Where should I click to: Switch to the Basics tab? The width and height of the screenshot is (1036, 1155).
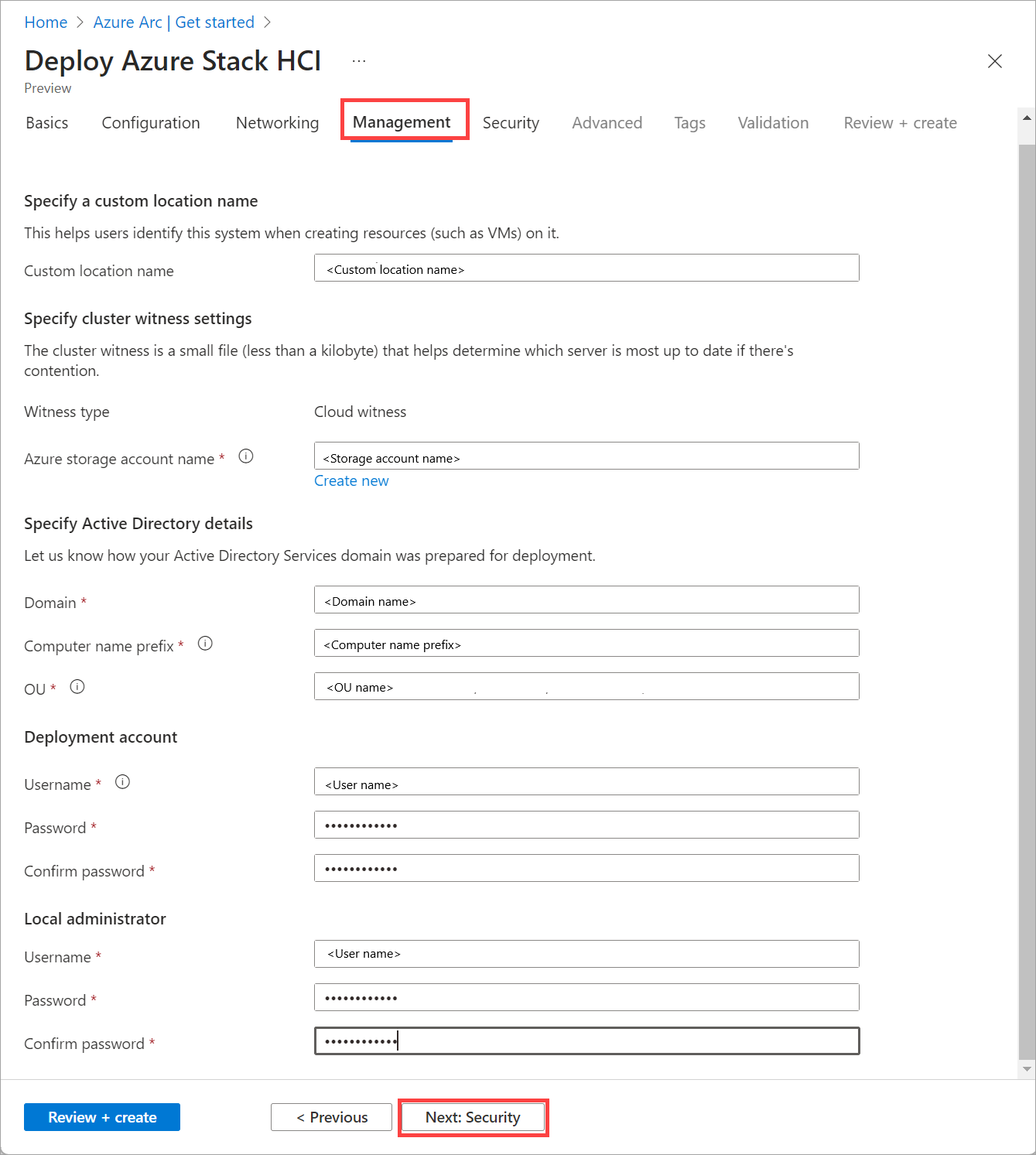pyautogui.click(x=47, y=123)
